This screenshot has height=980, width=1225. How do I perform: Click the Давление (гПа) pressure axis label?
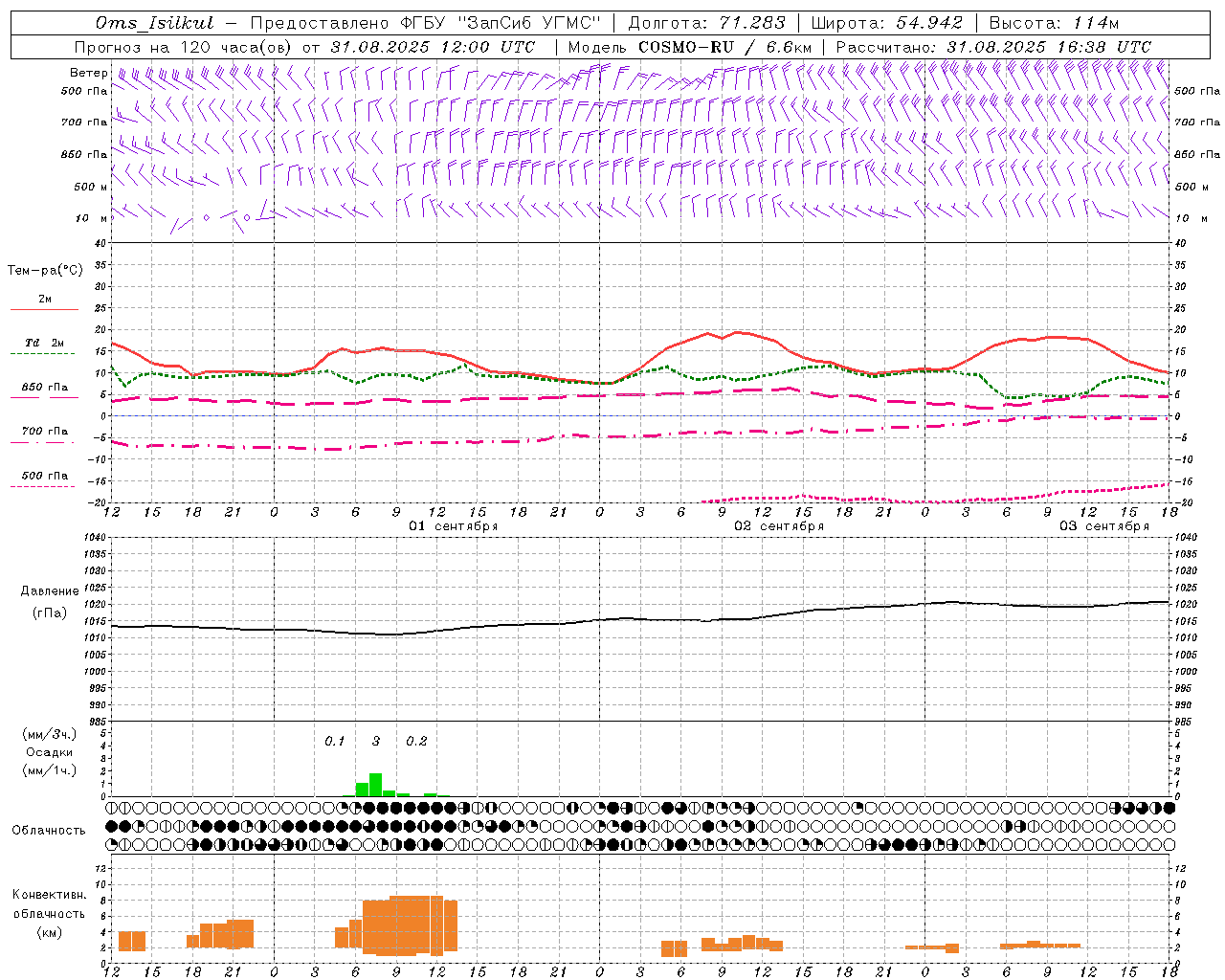[x=46, y=602]
